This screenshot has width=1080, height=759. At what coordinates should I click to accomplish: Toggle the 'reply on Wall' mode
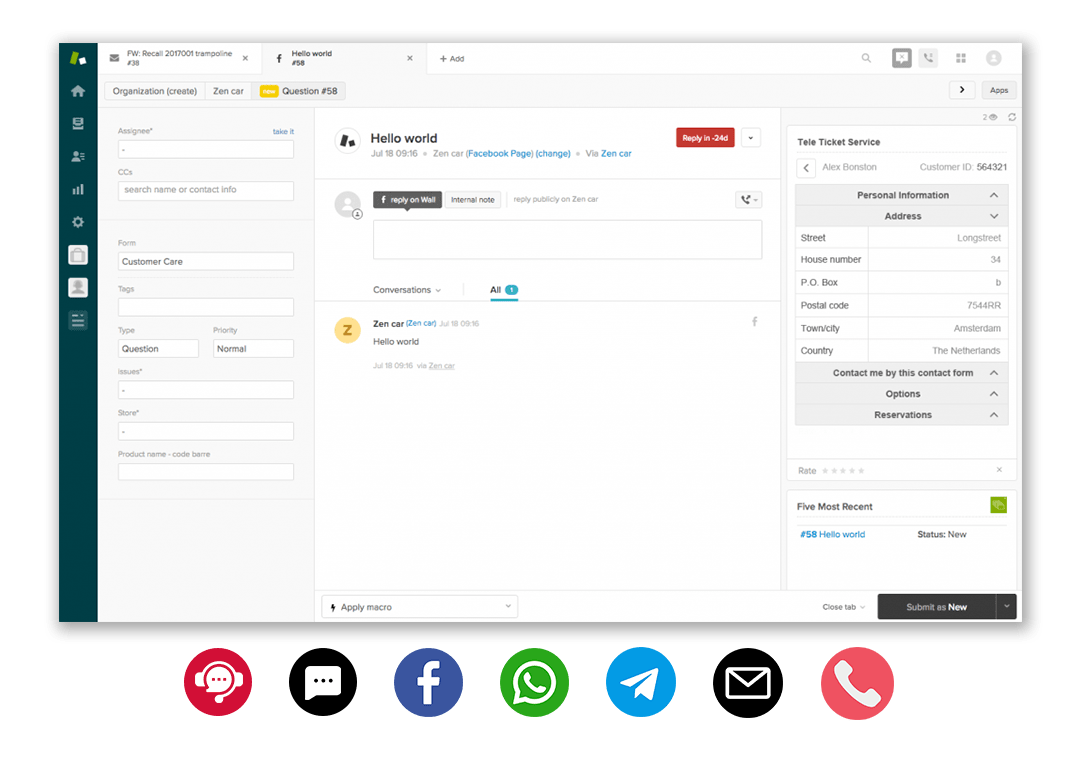[407, 199]
